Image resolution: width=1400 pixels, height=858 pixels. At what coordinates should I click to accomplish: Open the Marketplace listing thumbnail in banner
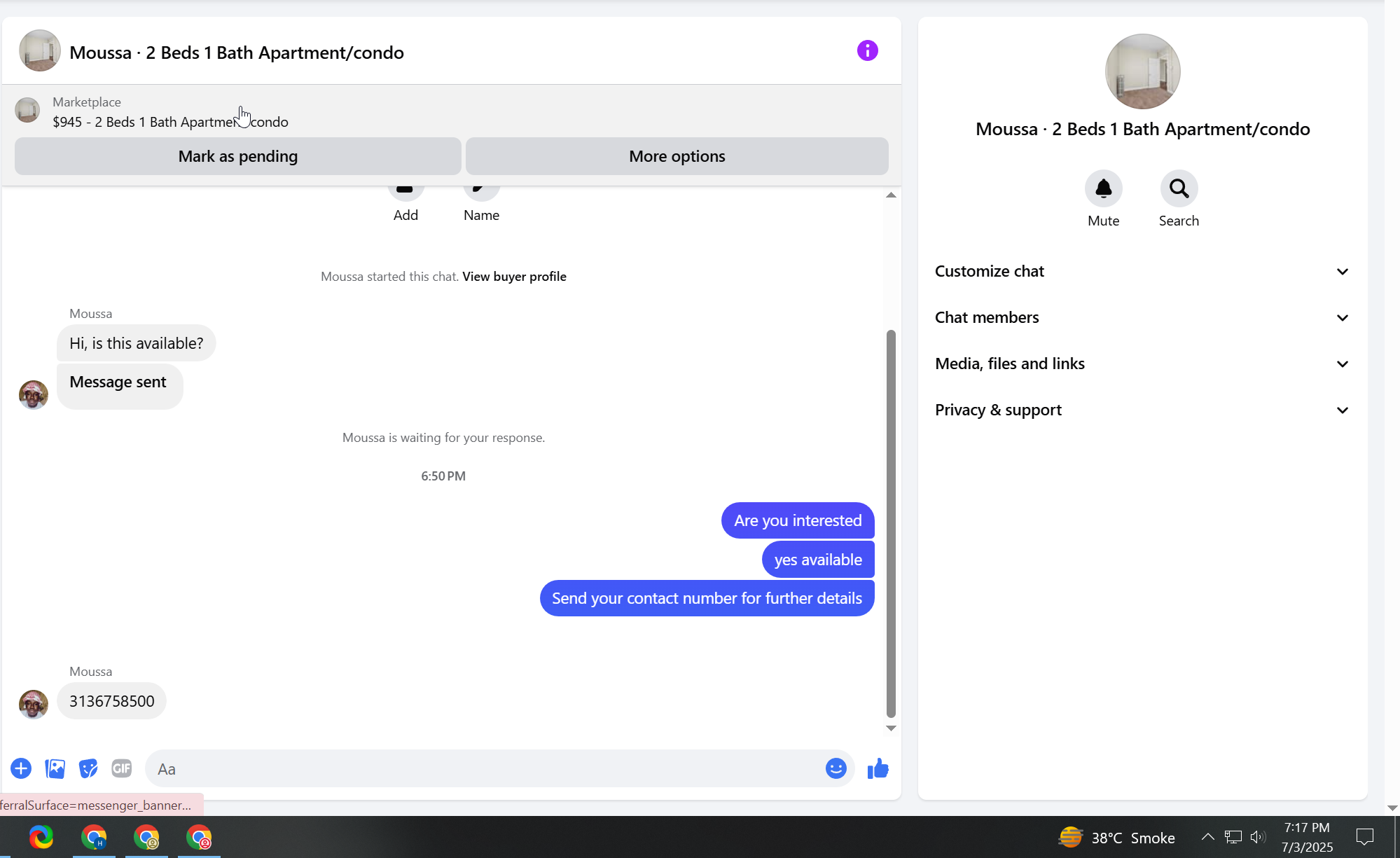[27, 110]
